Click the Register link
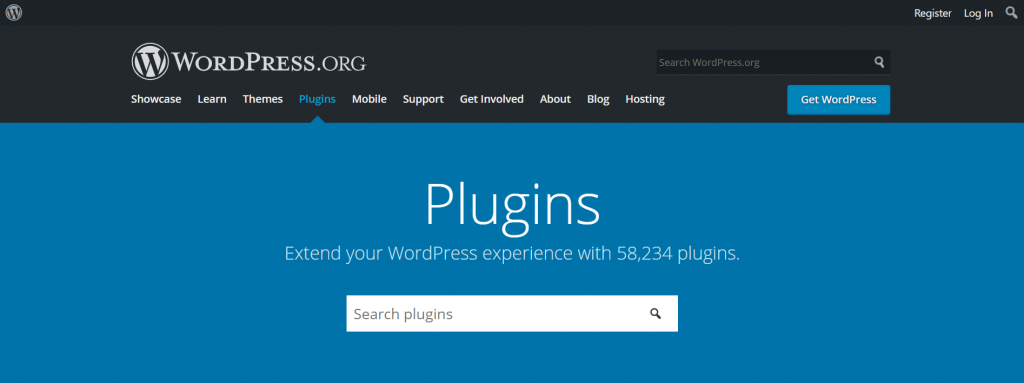 [x=933, y=13]
